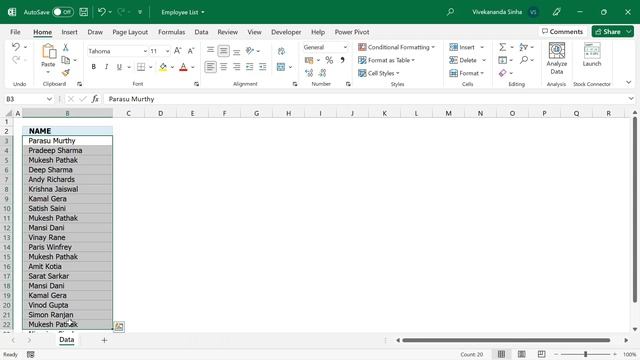Toggle the AutoSave switch
Image resolution: width=640 pixels, height=360 pixels.
click(63, 12)
